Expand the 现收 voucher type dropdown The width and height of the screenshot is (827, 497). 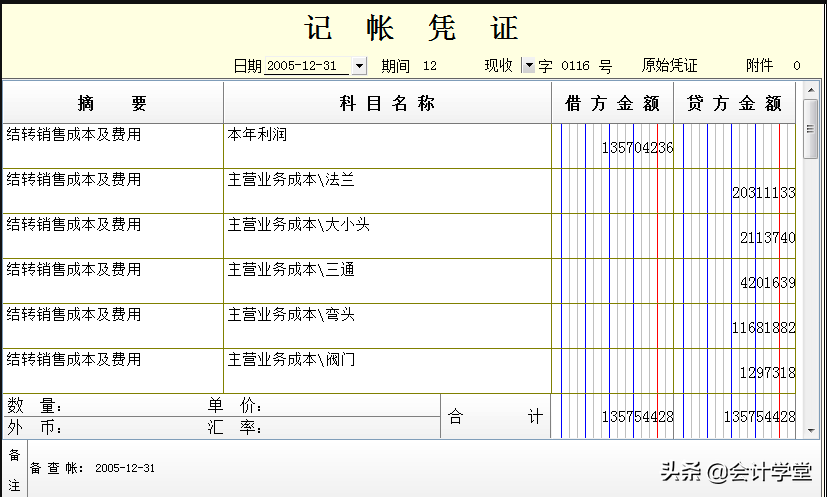[529, 66]
